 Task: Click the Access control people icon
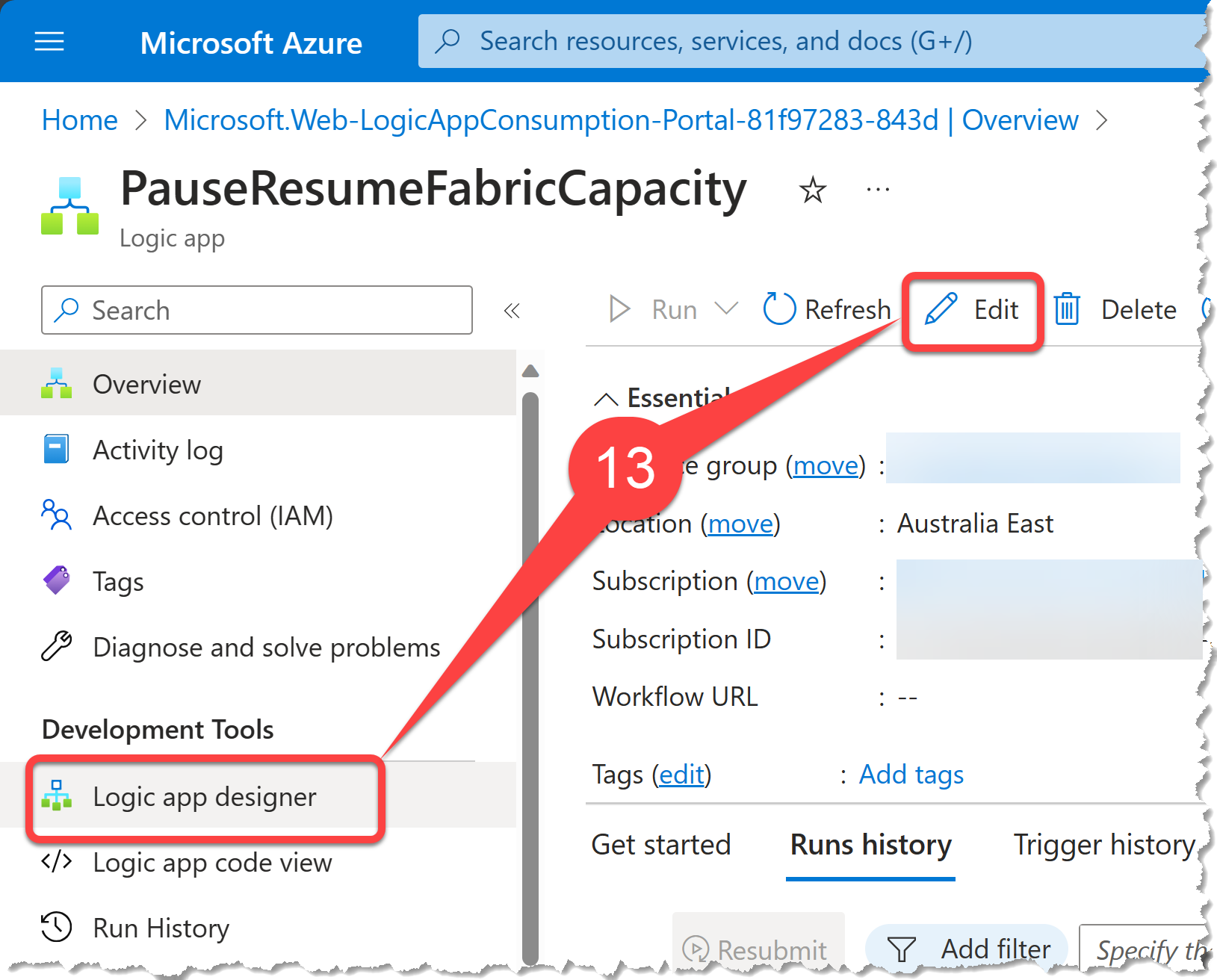tap(56, 515)
